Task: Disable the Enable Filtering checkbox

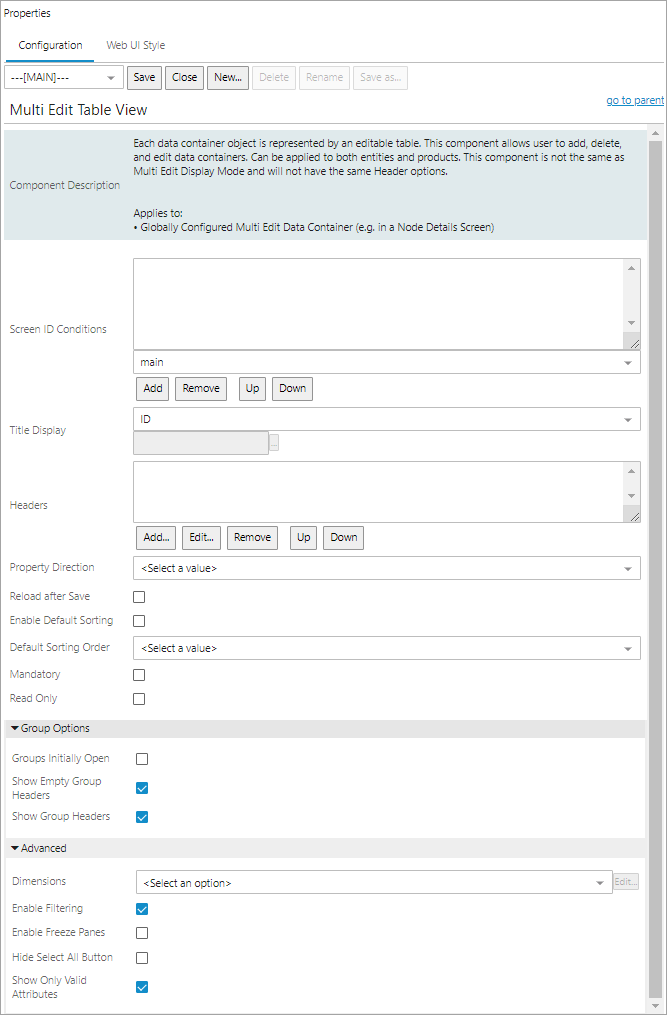Action: pyautogui.click(x=141, y=908)
